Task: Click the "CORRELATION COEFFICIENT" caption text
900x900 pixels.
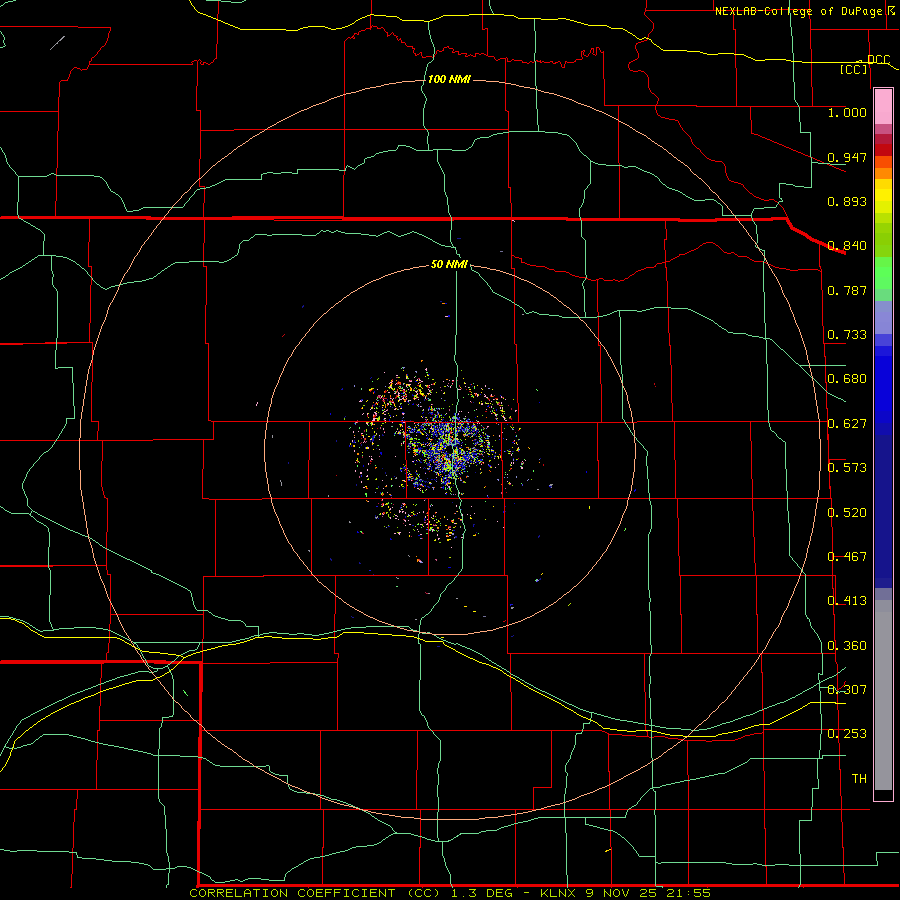Action: (x=292, y=893)
